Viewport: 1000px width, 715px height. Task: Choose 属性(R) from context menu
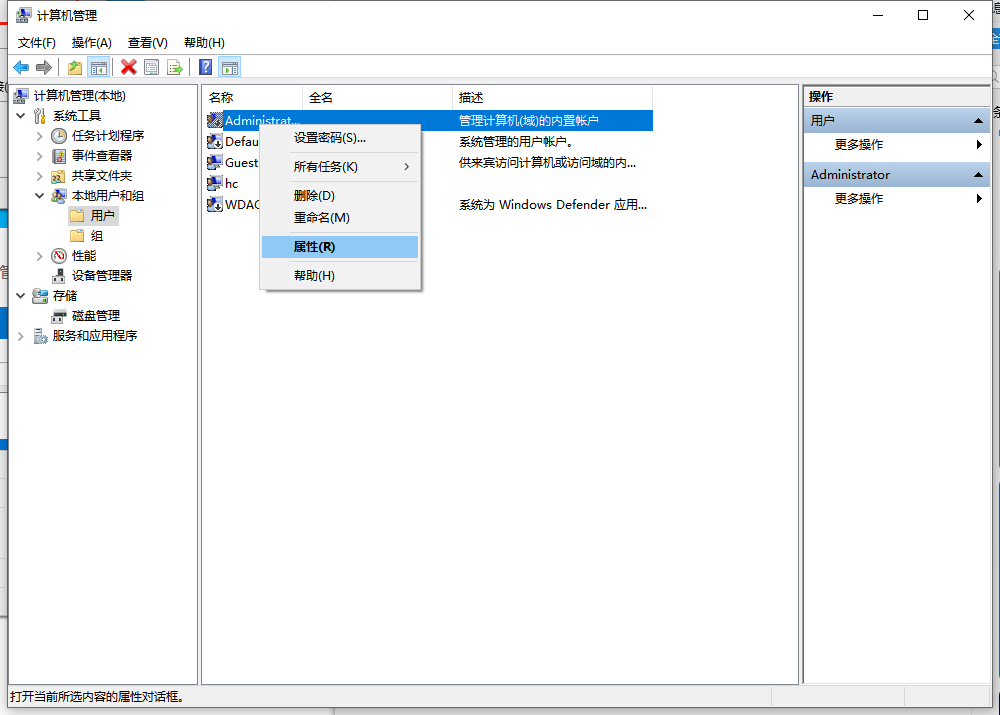(340, 247)
